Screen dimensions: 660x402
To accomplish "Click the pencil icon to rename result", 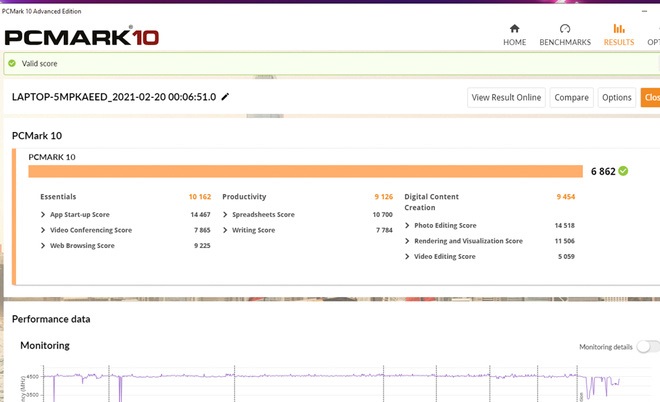I will pyautogui.click(x=225, y=97).
